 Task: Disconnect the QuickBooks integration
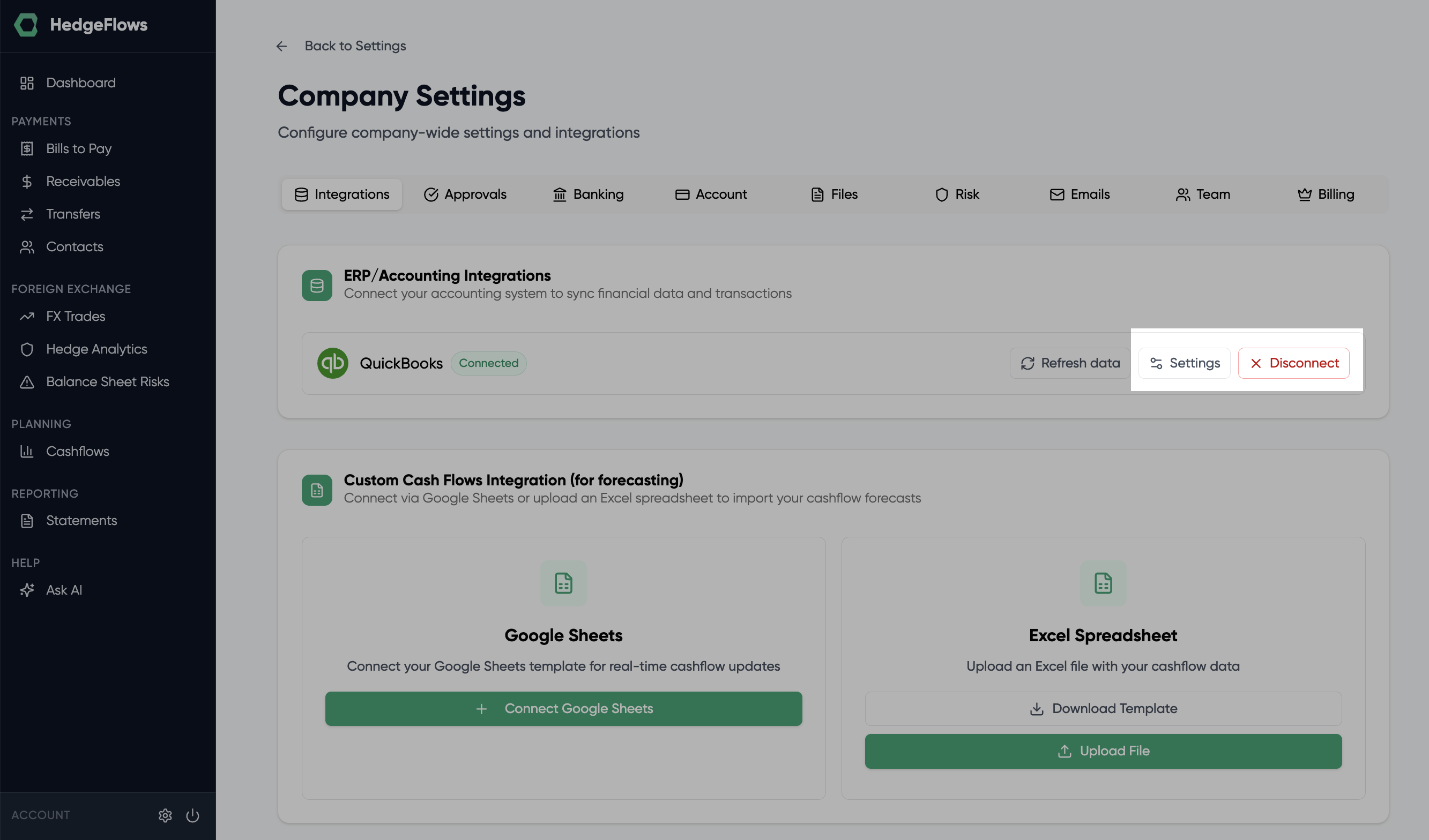pos(1293,363)
